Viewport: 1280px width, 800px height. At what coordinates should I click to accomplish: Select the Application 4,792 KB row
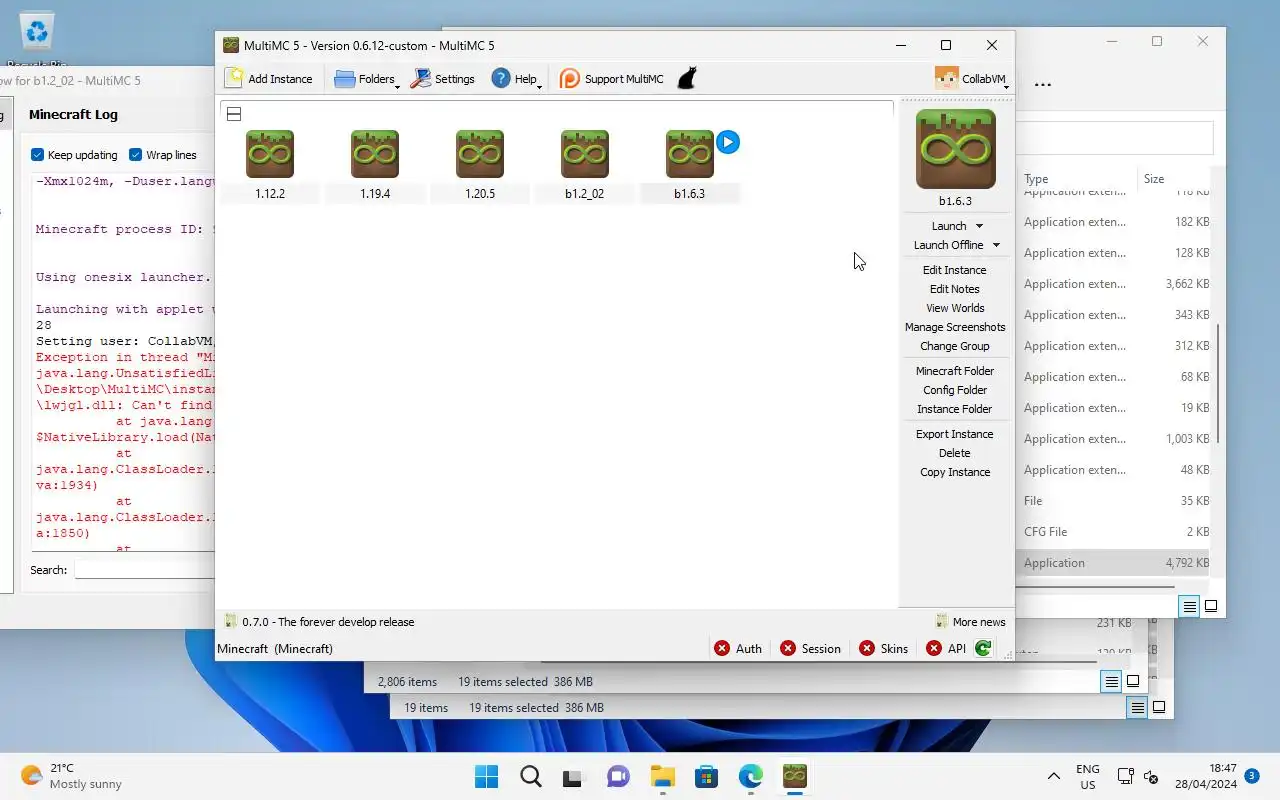click(1116, 563)
